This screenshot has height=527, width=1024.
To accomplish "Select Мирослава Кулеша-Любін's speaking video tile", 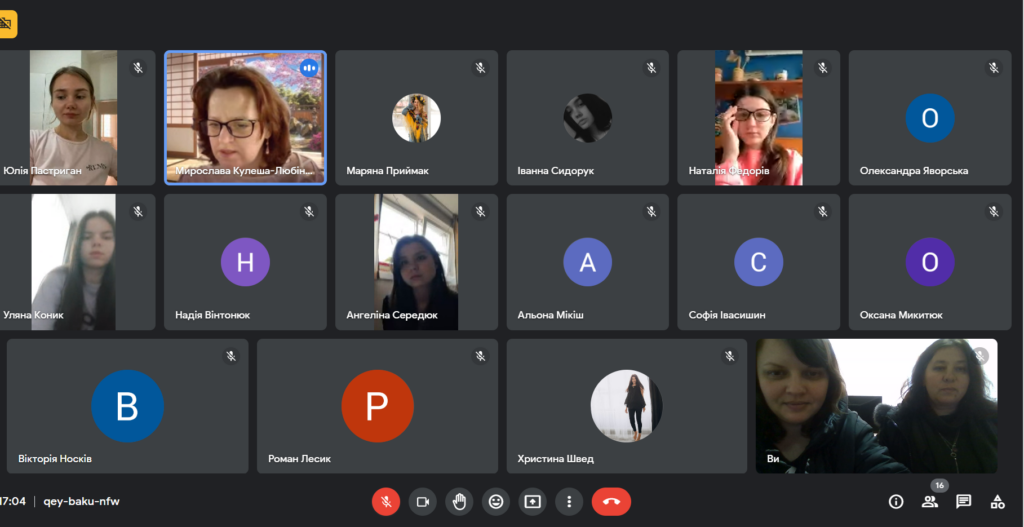I will click(x=245, y=118).
